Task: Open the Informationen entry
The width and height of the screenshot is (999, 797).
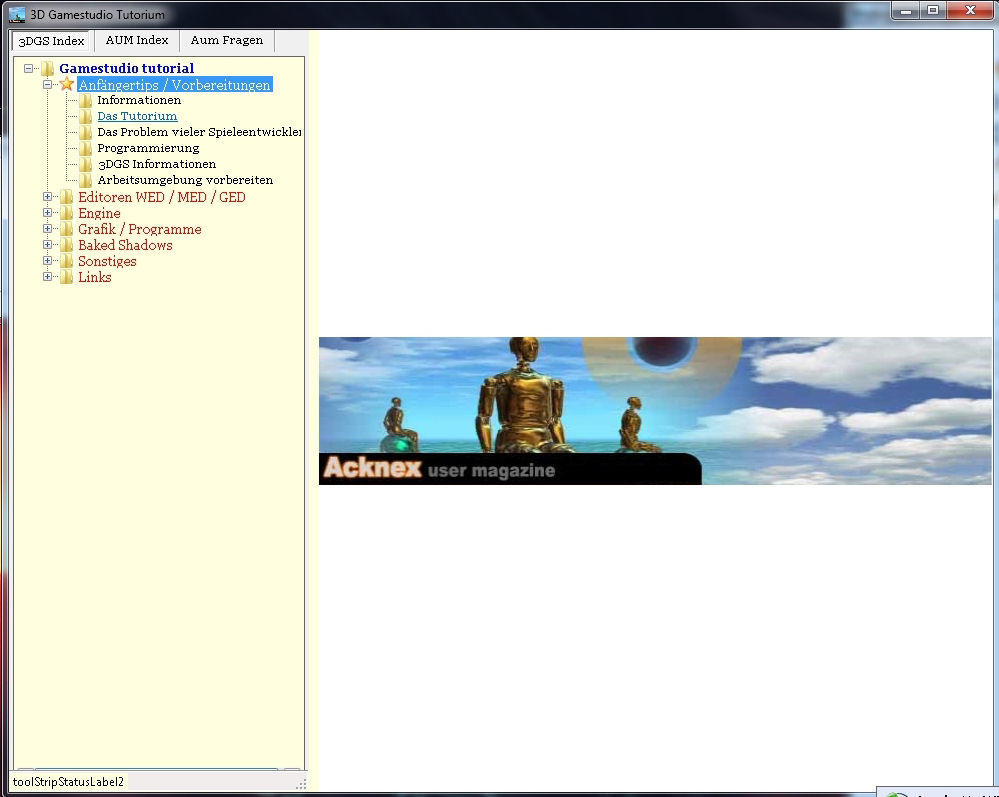Action: coord(139,100)
